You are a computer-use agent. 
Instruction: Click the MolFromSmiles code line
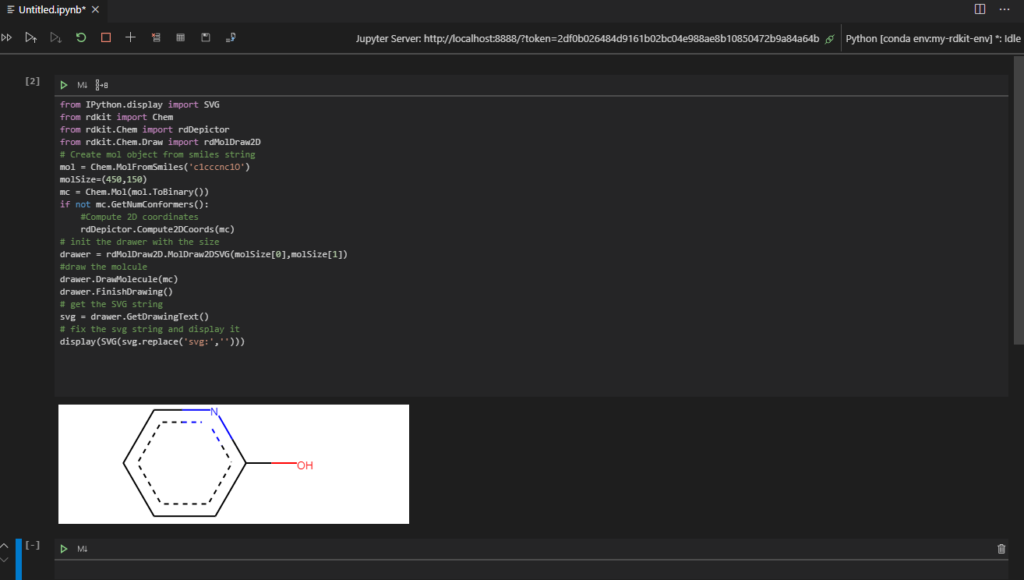[155, 167]
